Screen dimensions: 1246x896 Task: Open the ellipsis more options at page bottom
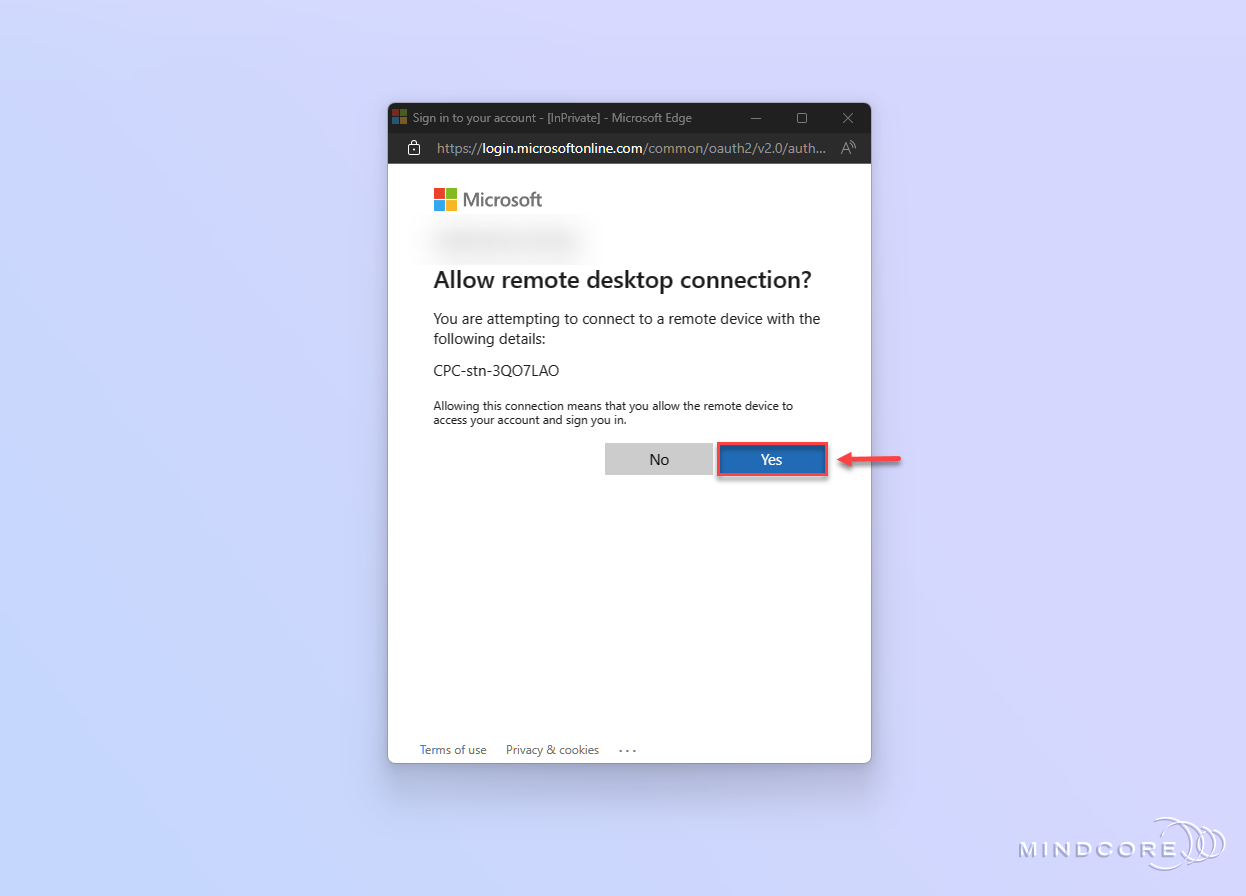click(x=627, y=749)
